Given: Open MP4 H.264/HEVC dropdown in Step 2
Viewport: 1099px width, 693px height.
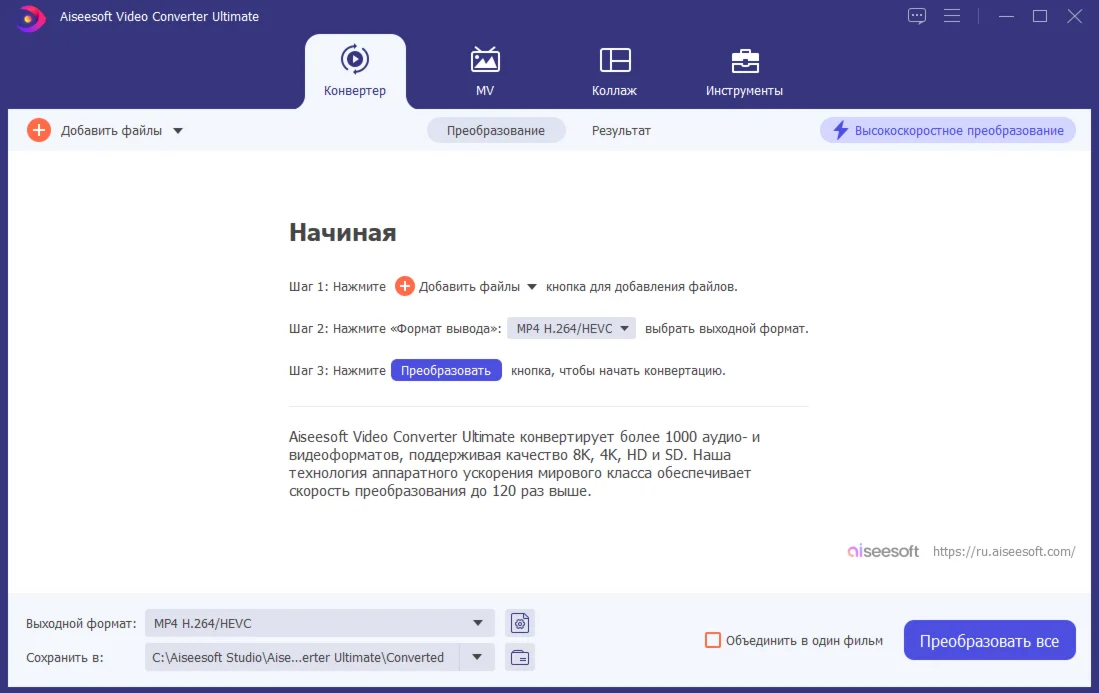Looking at the screenshot, I should pyautogui.click(x=571, y=328).
